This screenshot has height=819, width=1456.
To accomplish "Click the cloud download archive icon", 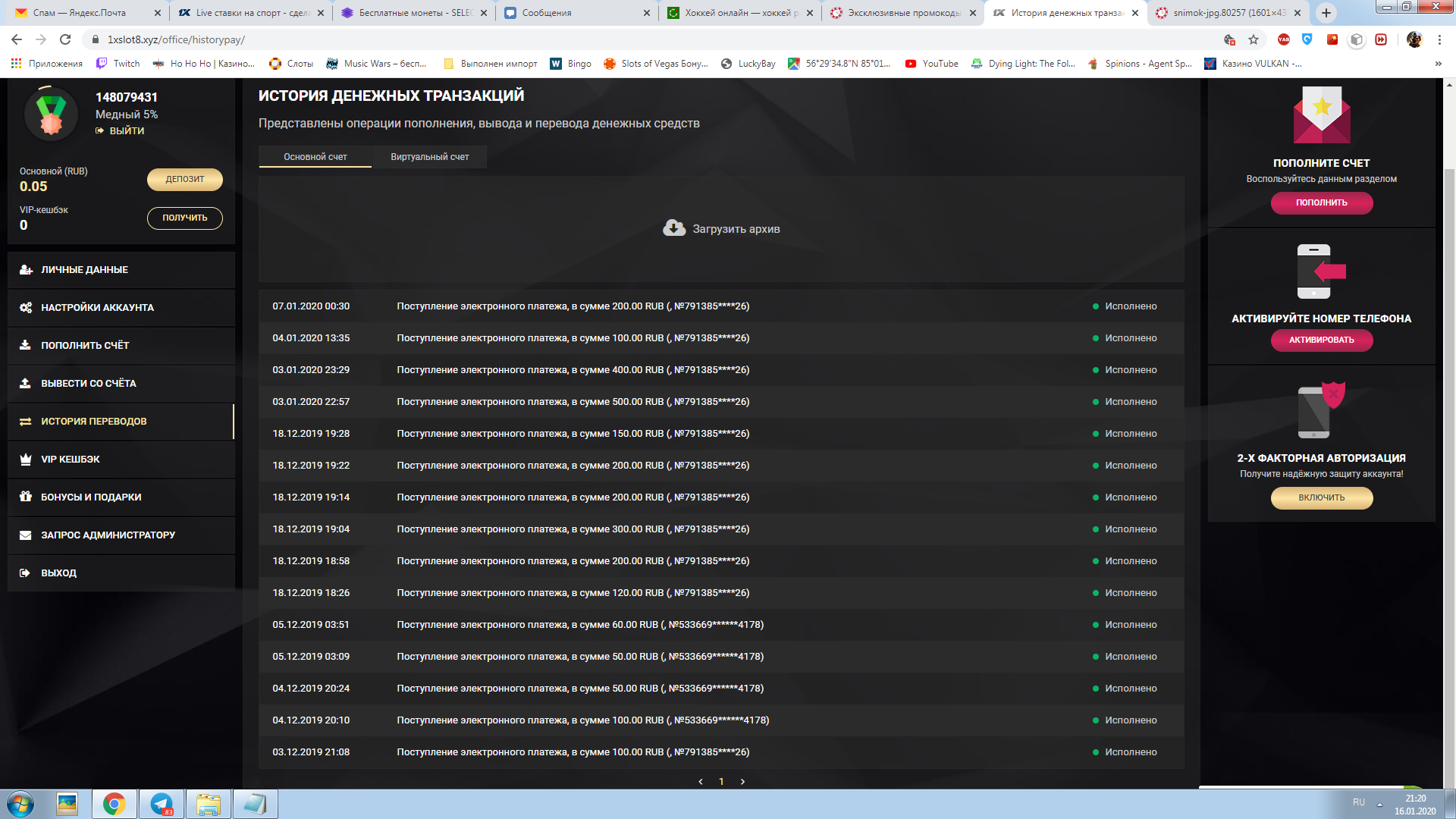I will point(673,228).
